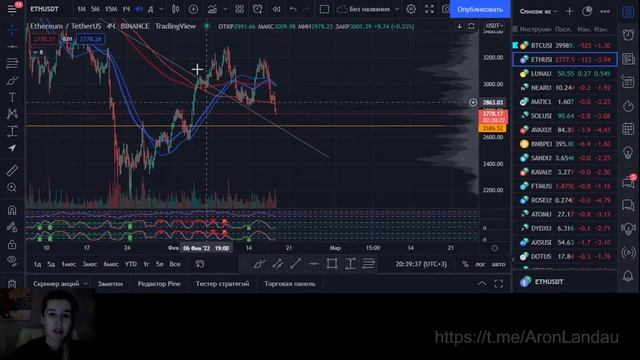Open the Без названия layout dropdown
This screenshot has height=360, width=640.
(x=368, y=9)
